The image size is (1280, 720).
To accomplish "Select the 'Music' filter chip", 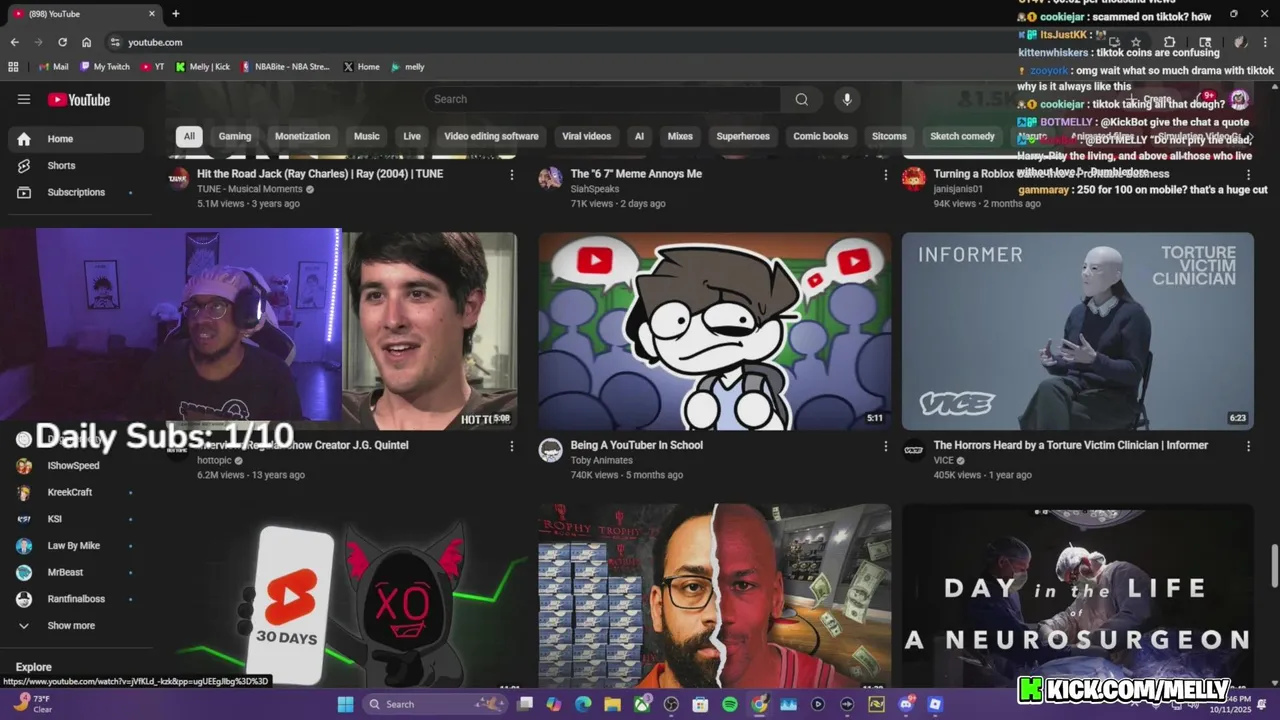I will click(367, 137).
